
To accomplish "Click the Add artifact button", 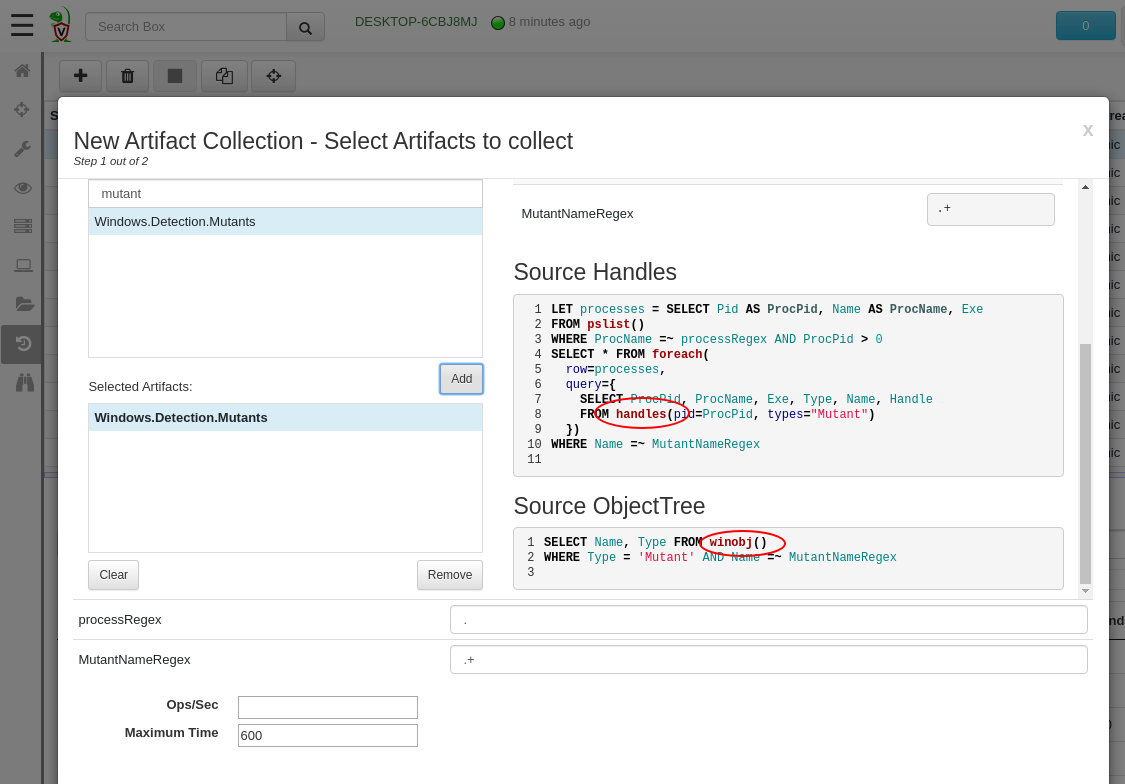I will pos(461,379).
